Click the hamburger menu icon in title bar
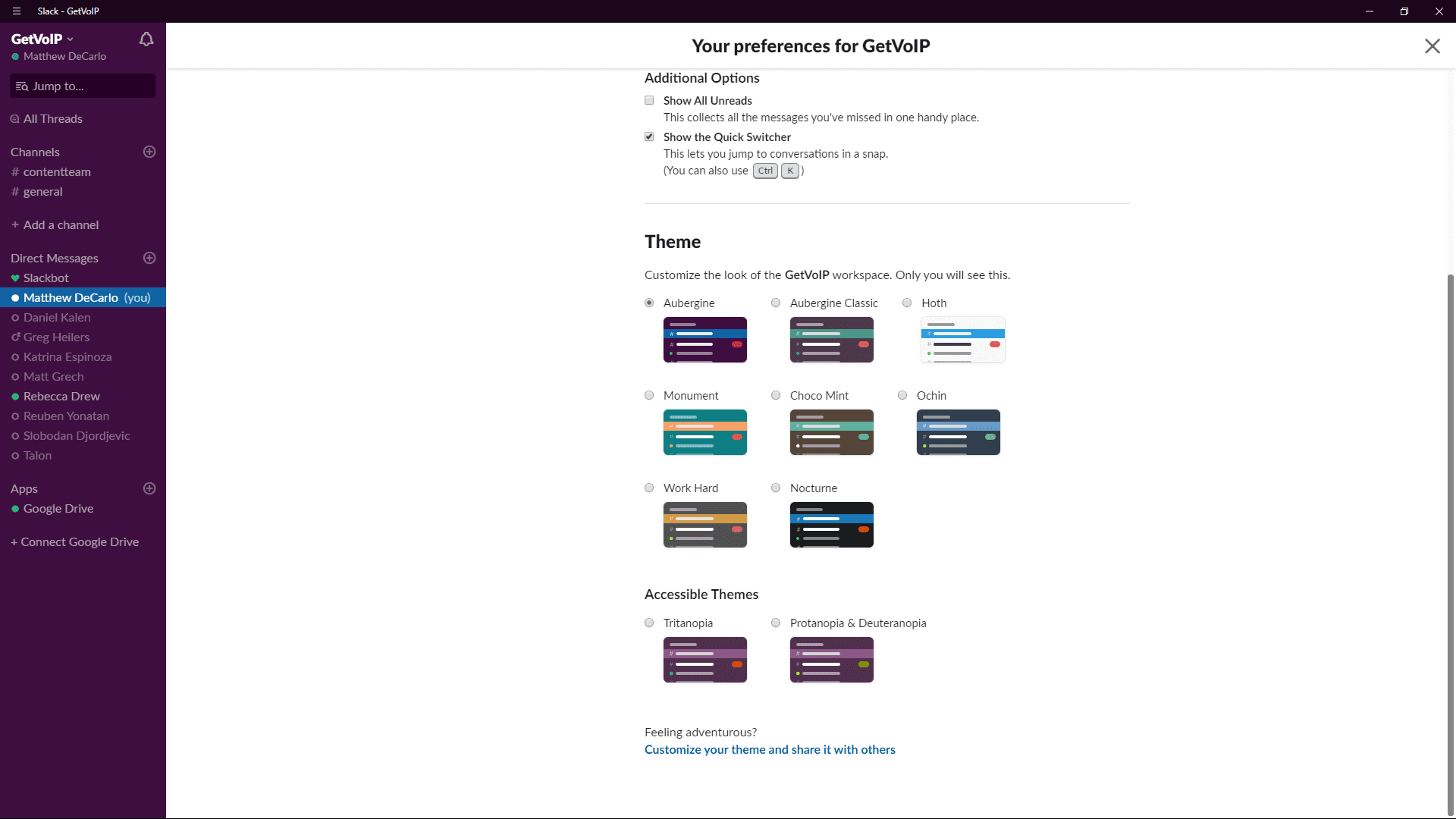 click(x=17, y=11)
